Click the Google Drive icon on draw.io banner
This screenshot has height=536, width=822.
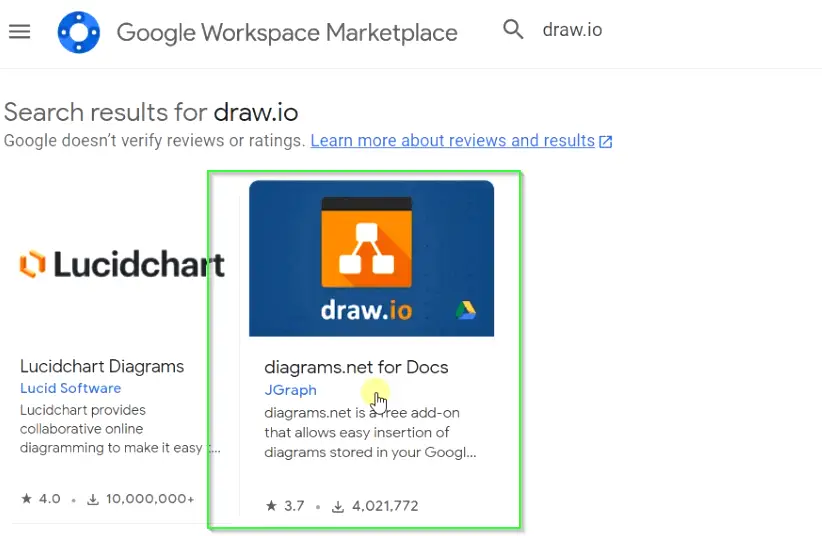point(466,310)
